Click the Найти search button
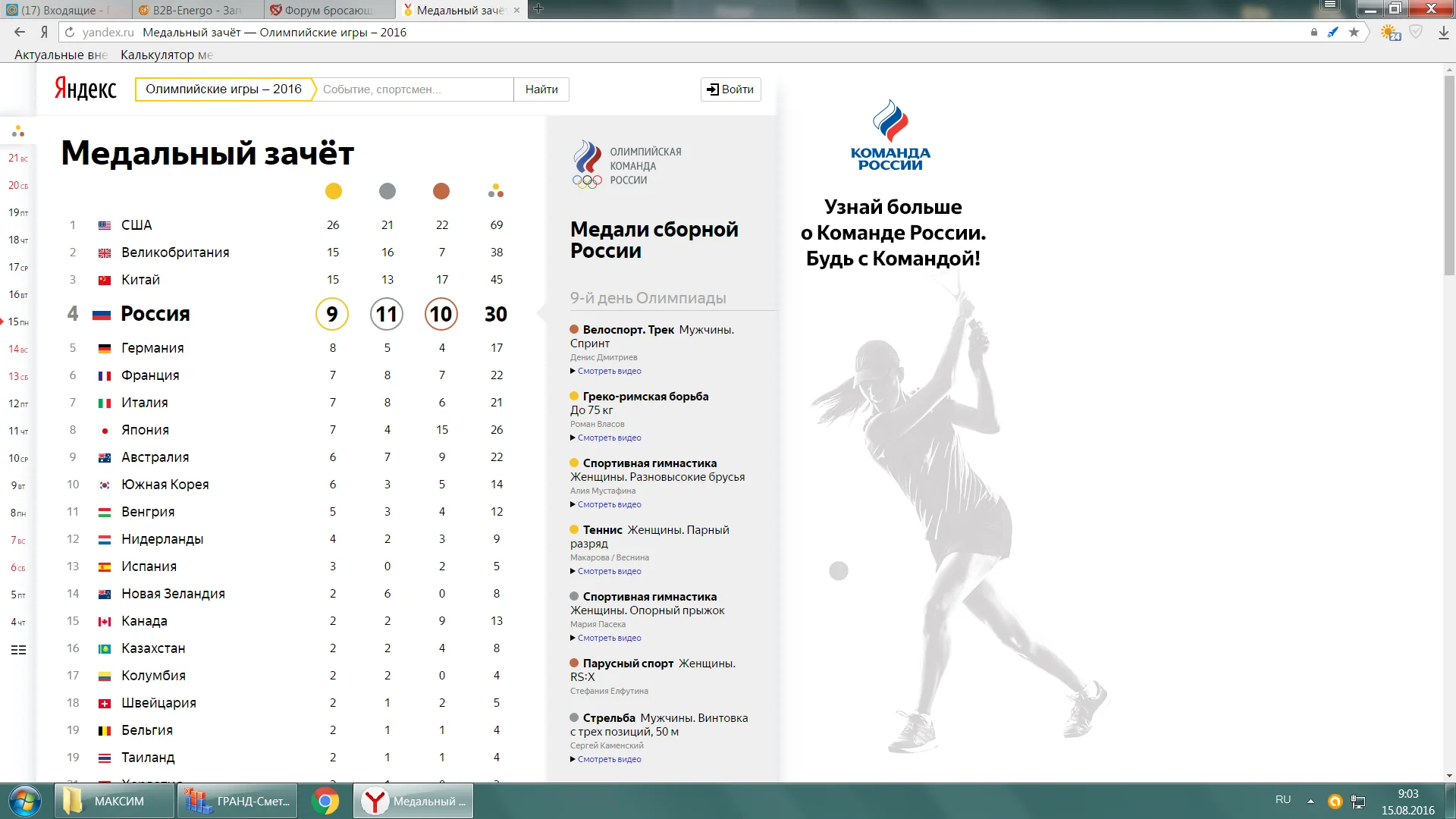 (541, 89)
